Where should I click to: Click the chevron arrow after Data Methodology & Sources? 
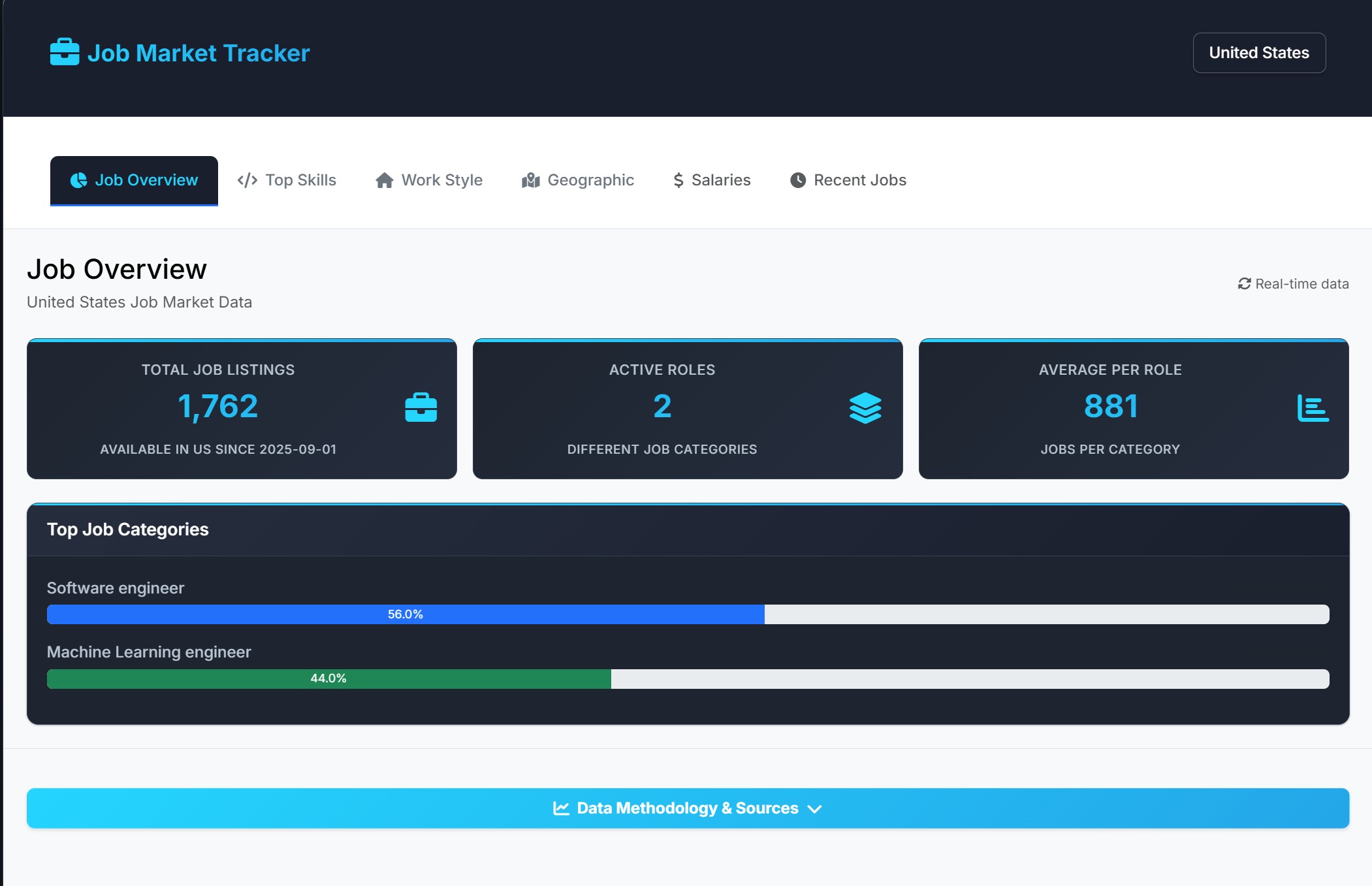[814, 809]
